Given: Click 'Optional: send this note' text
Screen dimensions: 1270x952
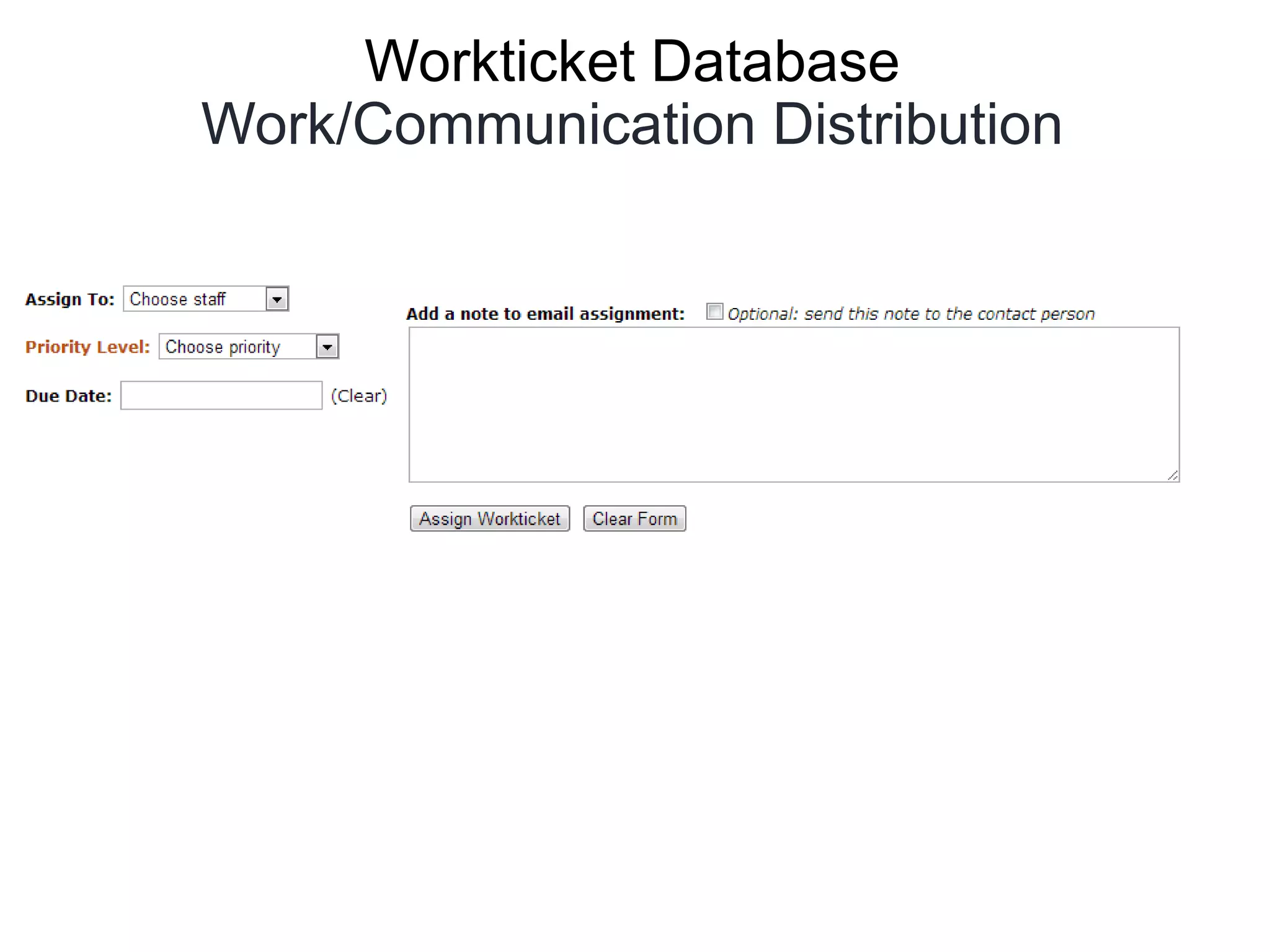Looking at the screenshot, I should click(x=911, y=314).
